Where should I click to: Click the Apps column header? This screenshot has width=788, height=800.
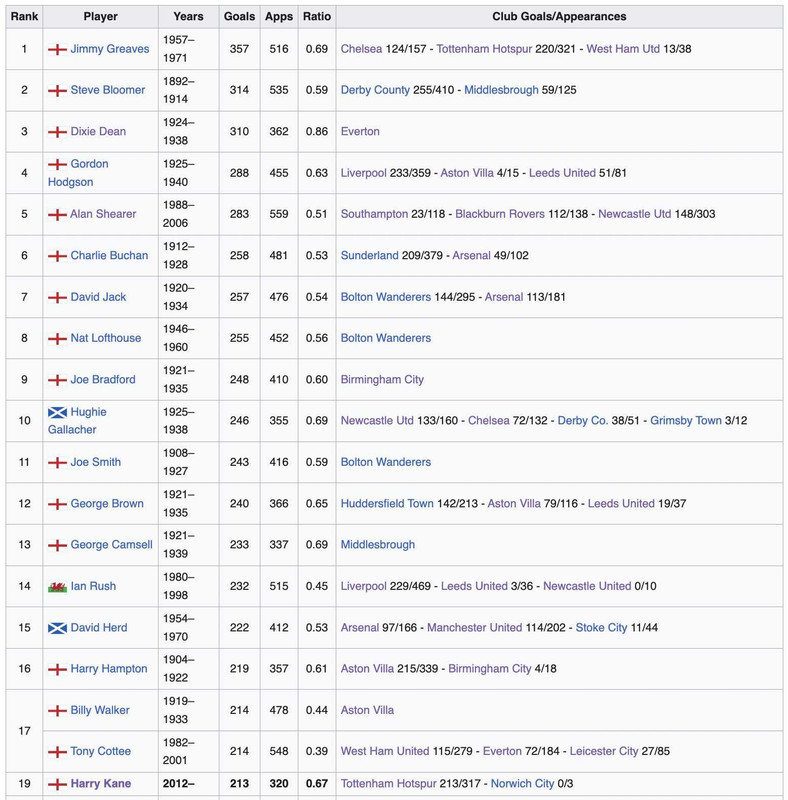[279, 16]
